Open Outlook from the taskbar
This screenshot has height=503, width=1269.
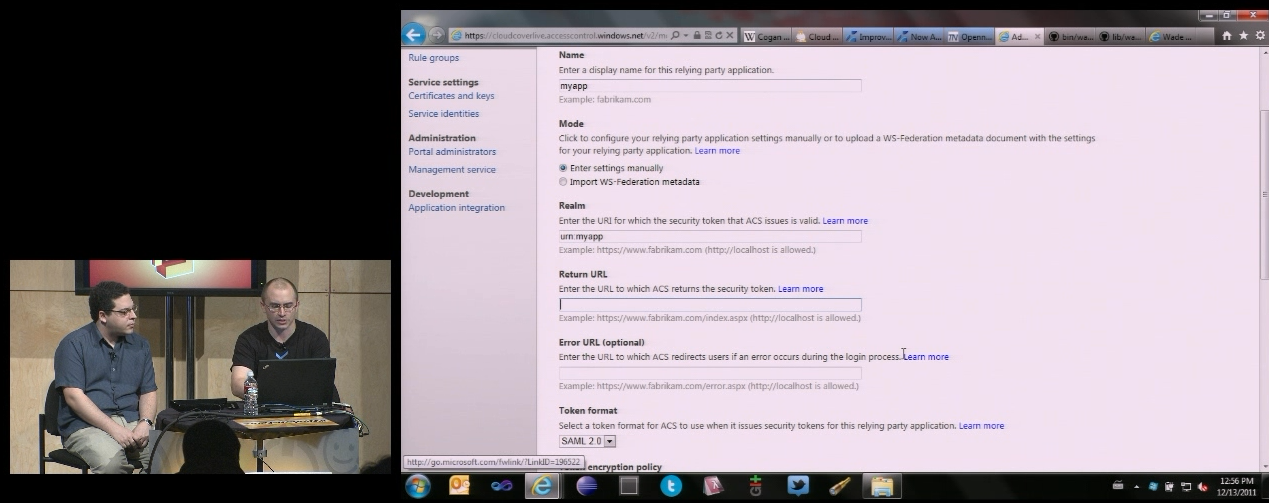pos(460,486)
